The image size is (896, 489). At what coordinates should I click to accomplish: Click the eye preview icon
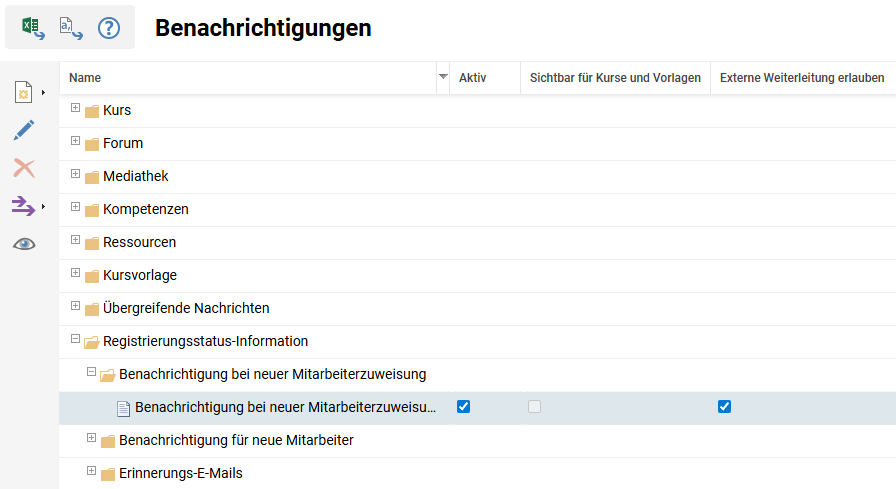[24, 244]
